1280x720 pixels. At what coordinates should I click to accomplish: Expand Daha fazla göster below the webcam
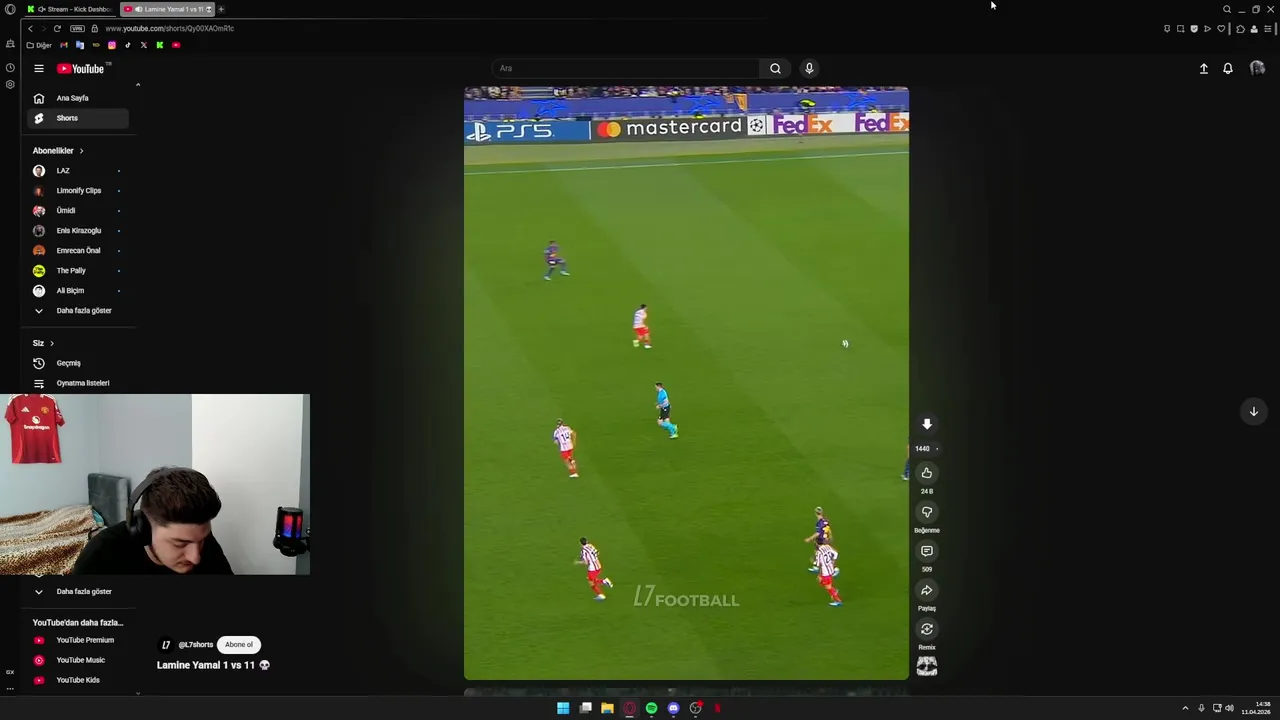[77, 592]
